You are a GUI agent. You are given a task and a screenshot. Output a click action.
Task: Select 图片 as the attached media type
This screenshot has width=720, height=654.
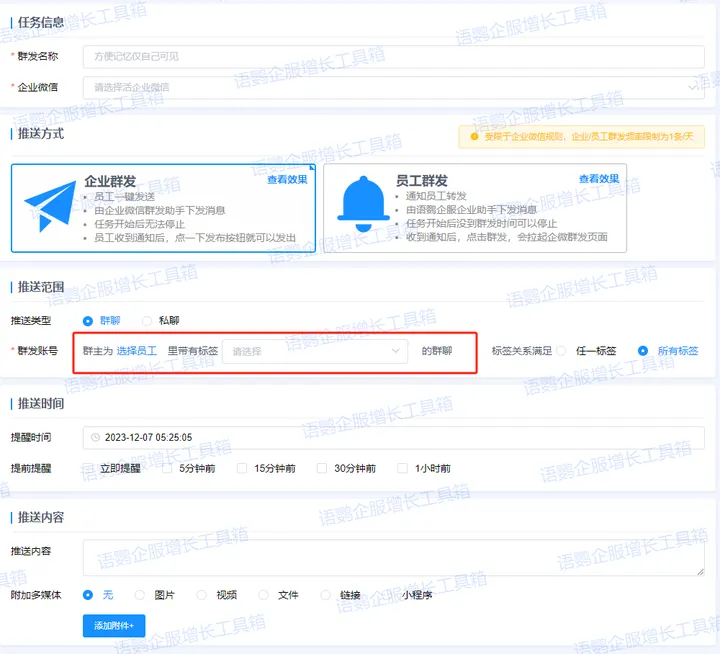[140, 595]
